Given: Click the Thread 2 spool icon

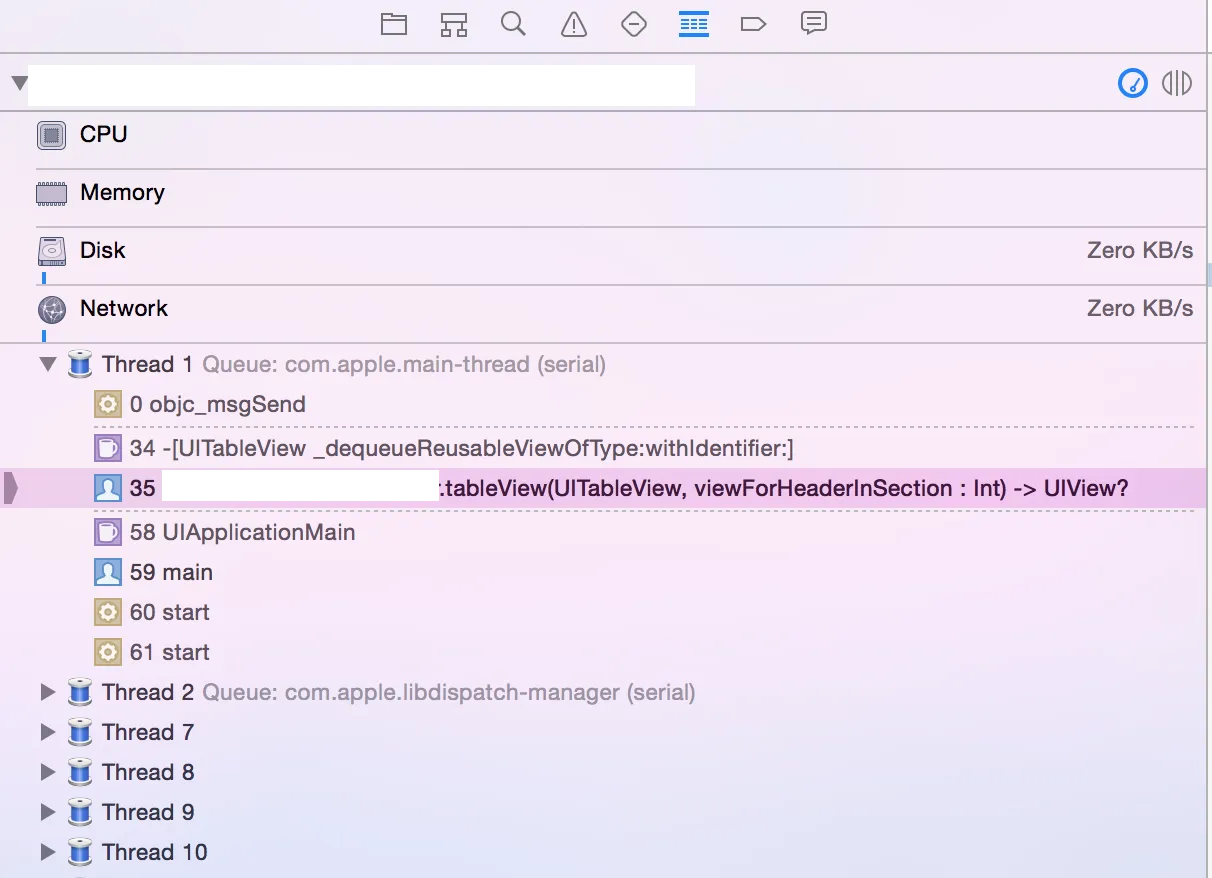Looking at the screenshot, I should click(x=80, y=692).
